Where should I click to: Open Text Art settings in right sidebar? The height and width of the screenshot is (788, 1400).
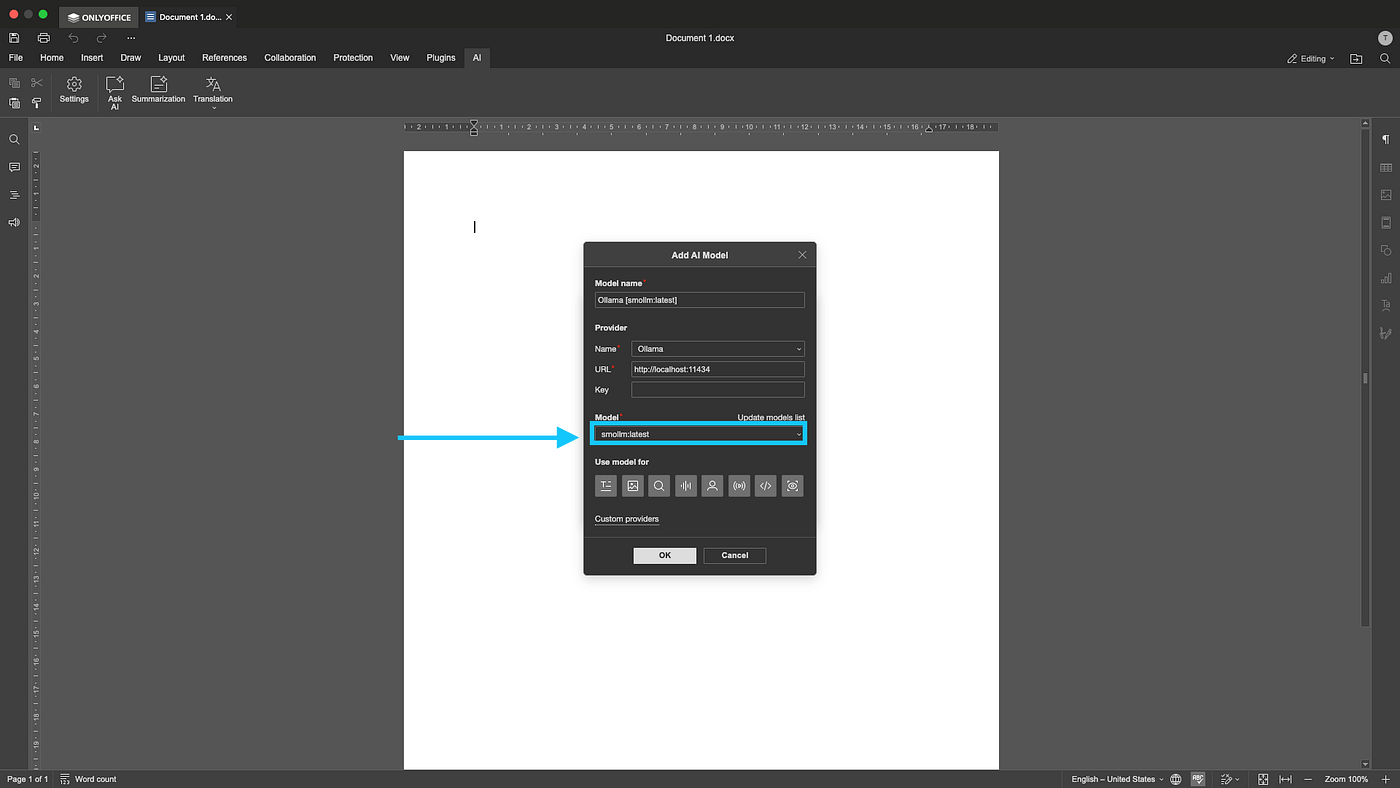[x=1386, y=305]
